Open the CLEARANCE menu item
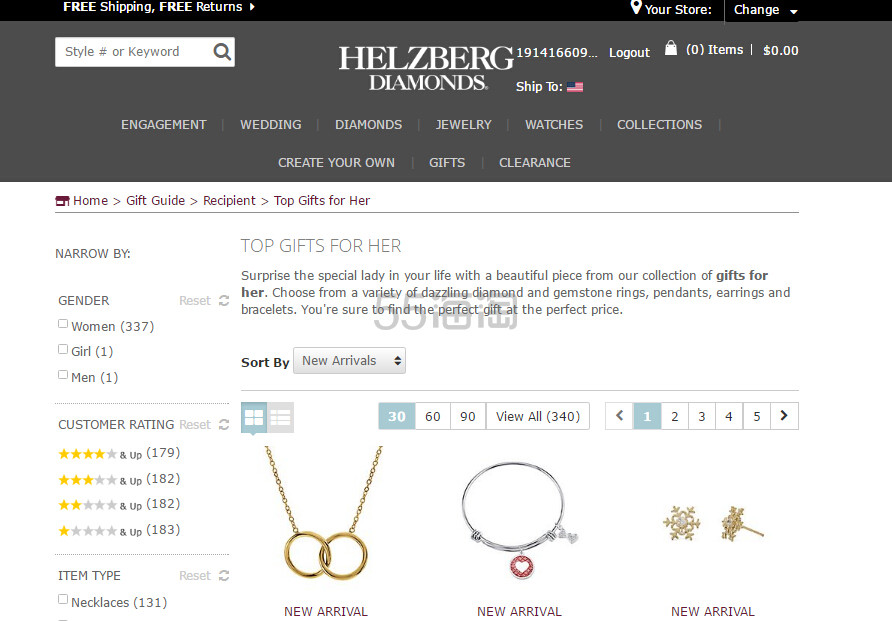 click(x=535, y=163)
